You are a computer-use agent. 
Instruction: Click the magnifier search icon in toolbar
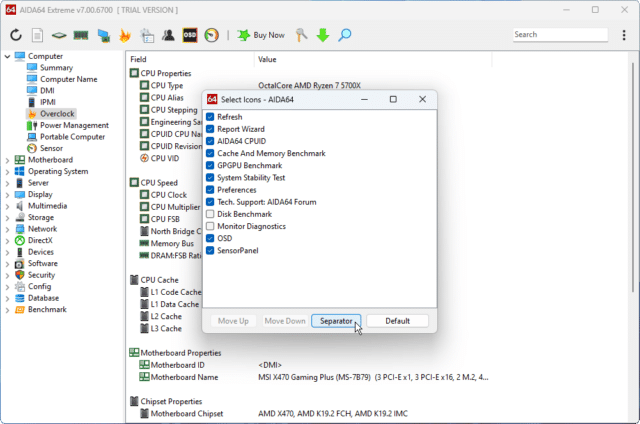click(344, 35)
